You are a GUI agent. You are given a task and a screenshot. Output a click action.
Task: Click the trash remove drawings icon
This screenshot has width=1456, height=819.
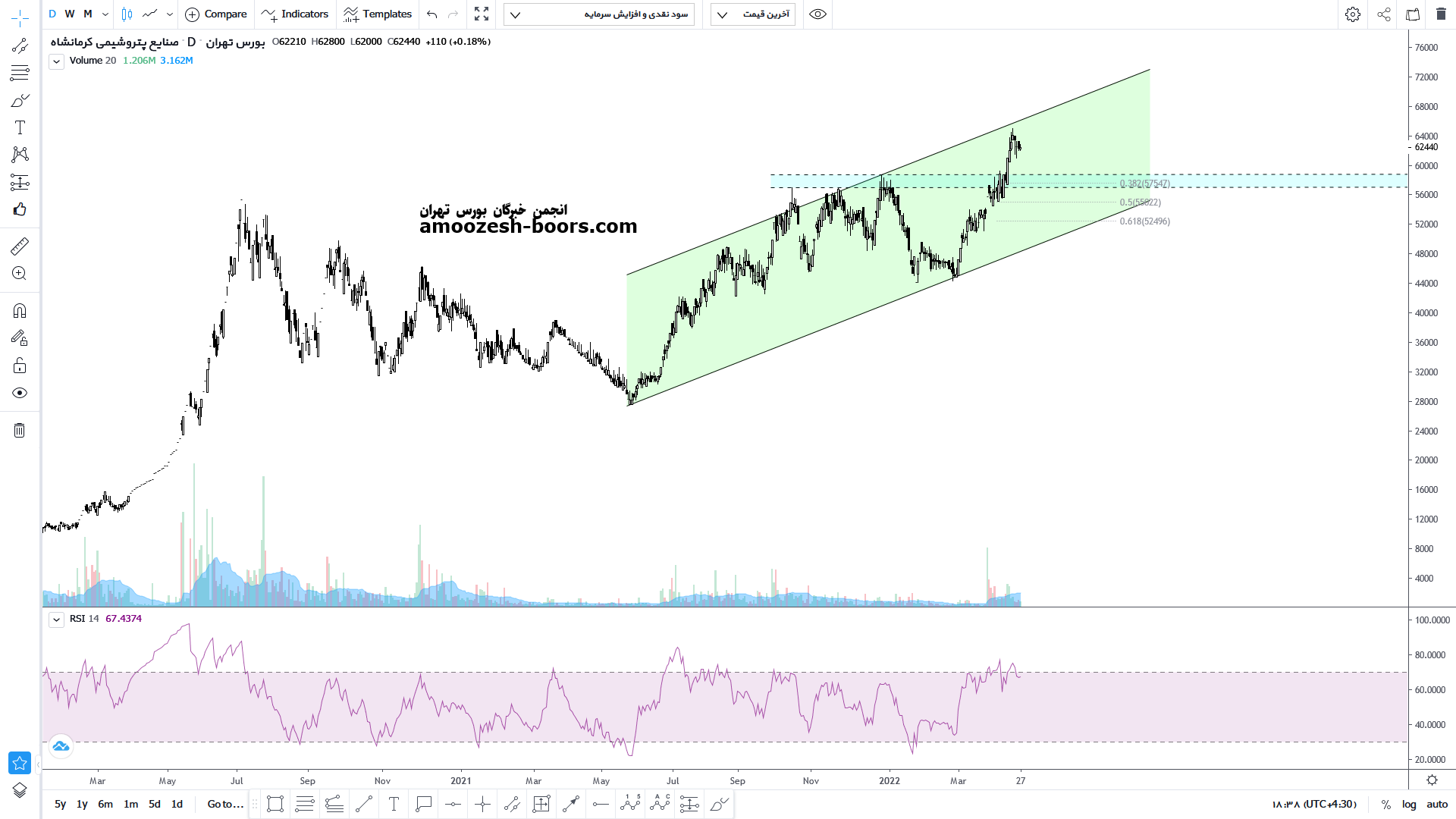click(20, 431)
